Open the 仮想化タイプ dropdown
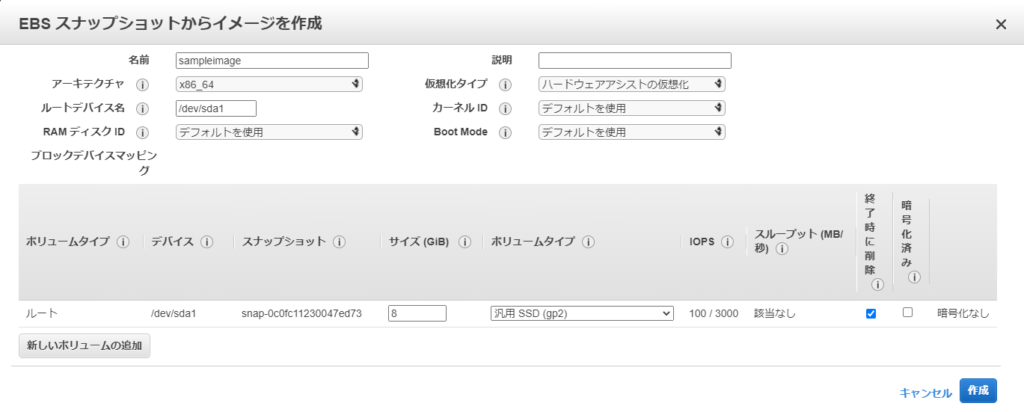The width and height of the screenshot is (1024, 412). [632, 84]
